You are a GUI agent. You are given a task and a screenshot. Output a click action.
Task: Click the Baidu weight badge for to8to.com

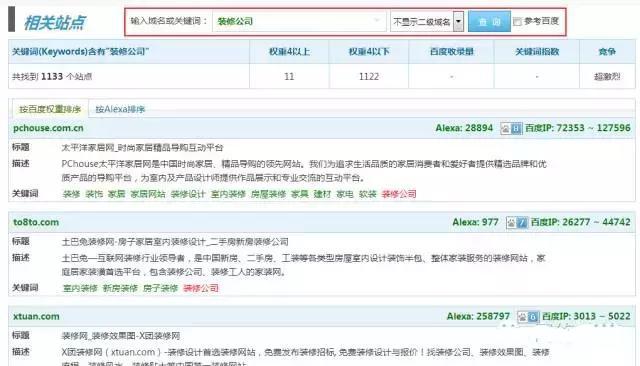pos(517,223)
